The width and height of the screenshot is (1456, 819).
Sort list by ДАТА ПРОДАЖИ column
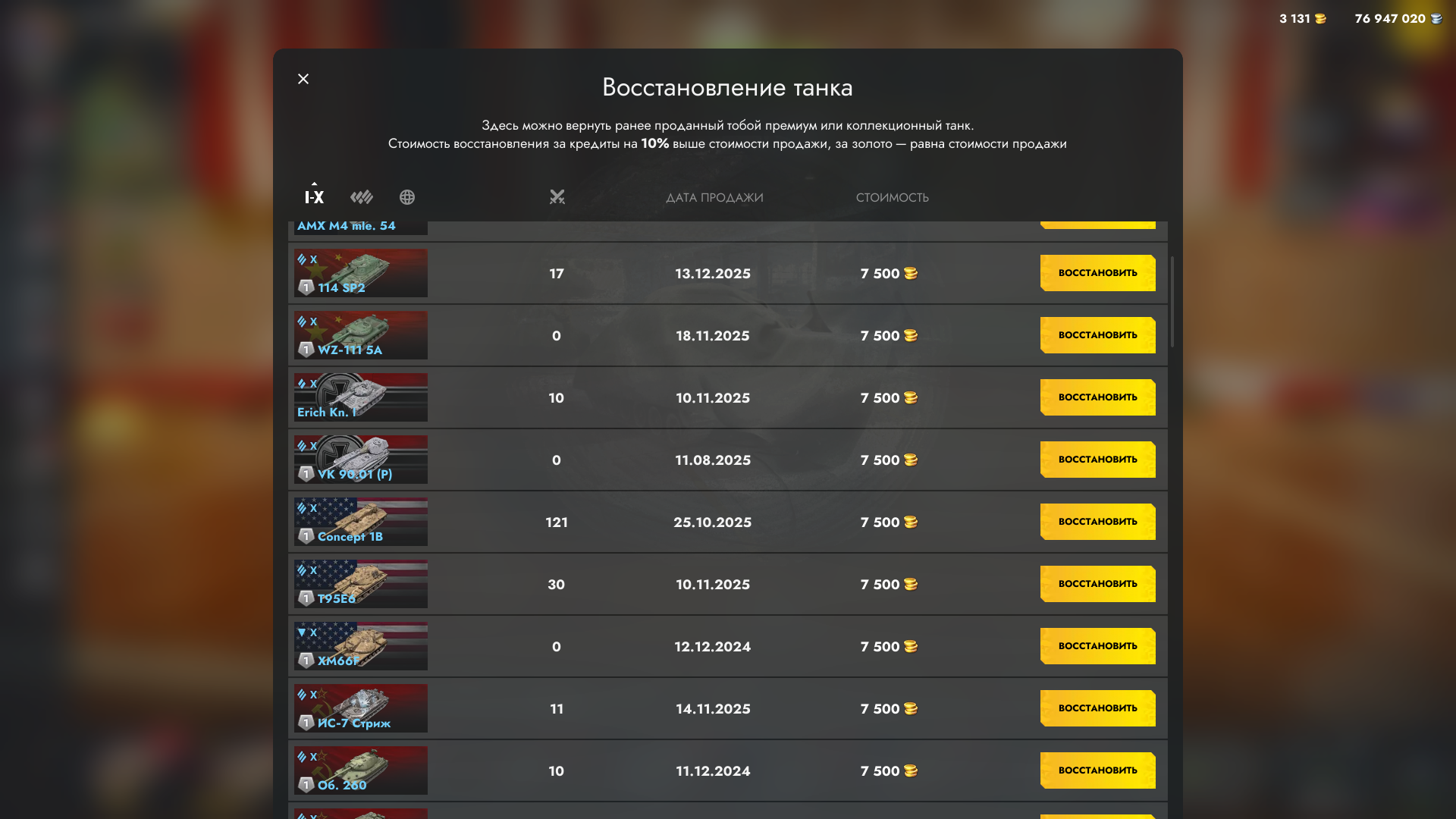714,198
